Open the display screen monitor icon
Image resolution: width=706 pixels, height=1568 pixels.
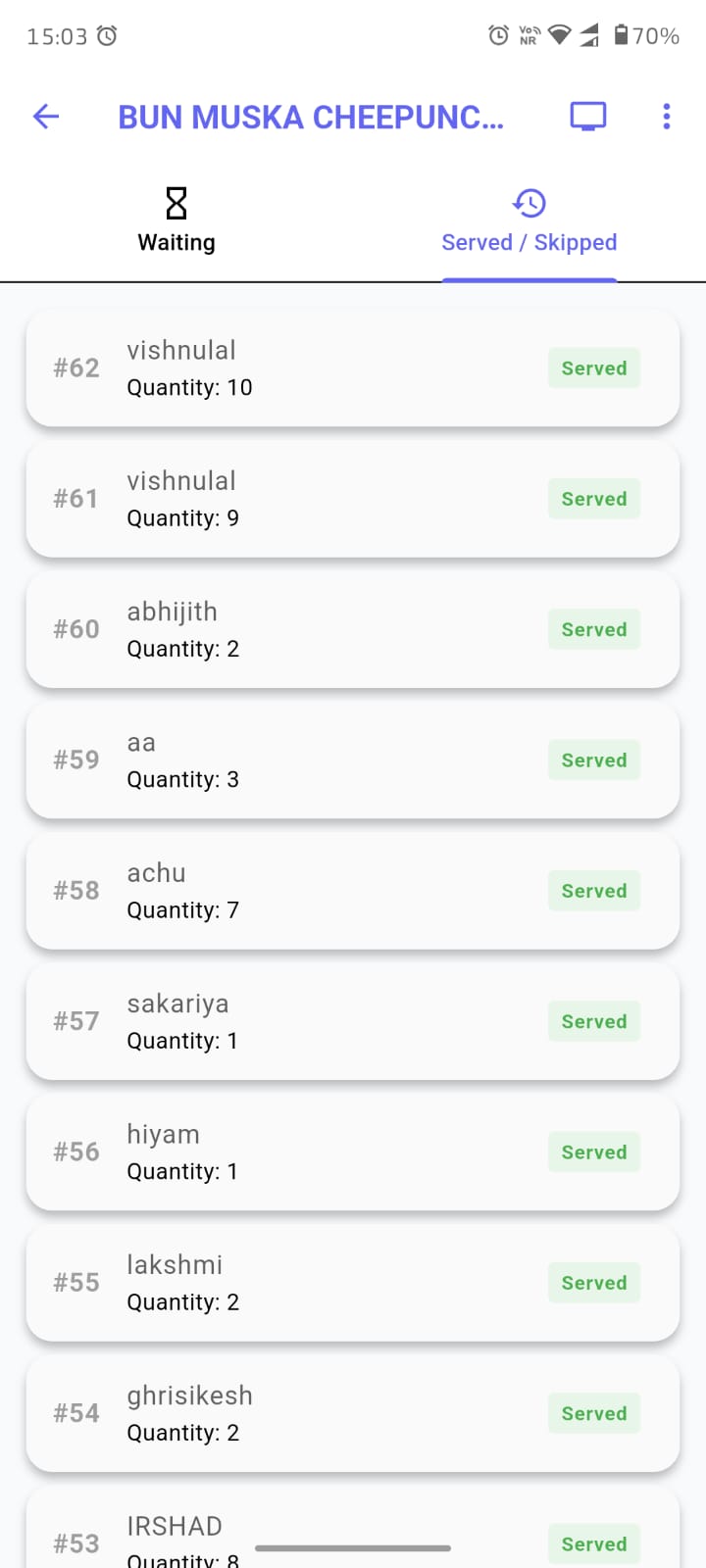(x=587, y=117)
